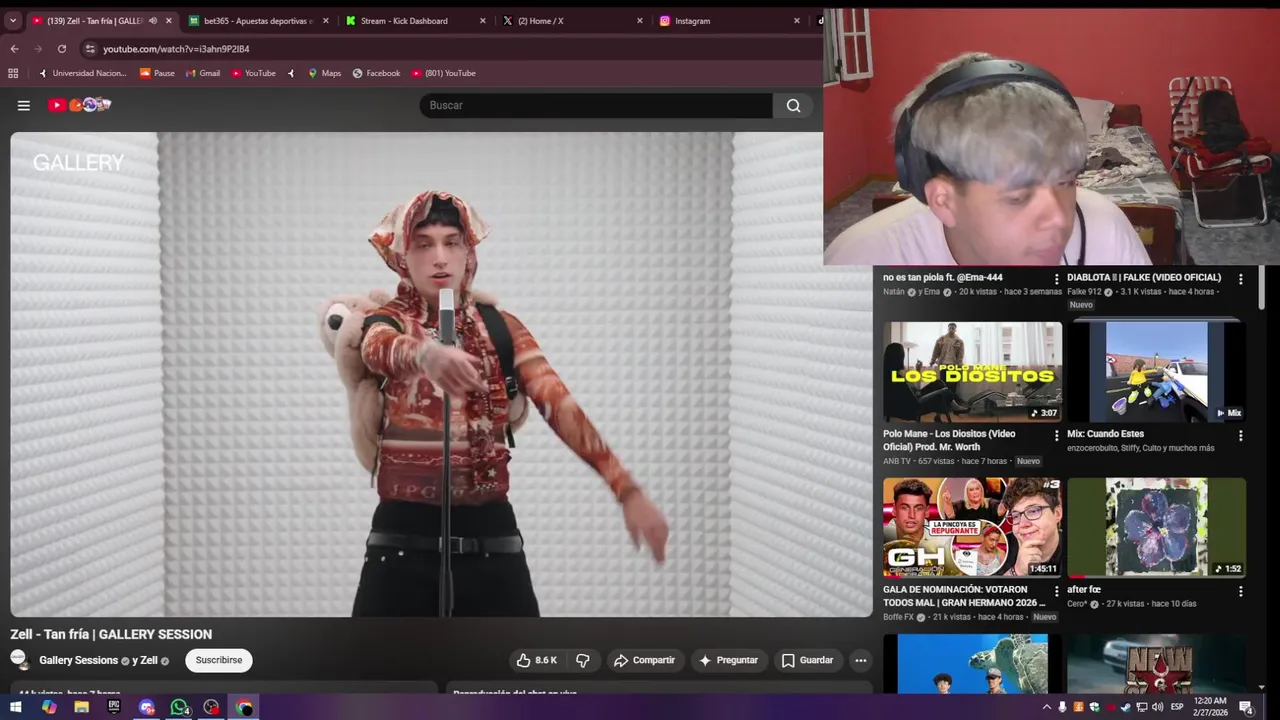Dislike the video with thumbs-down icon

(x=583, y=660)
